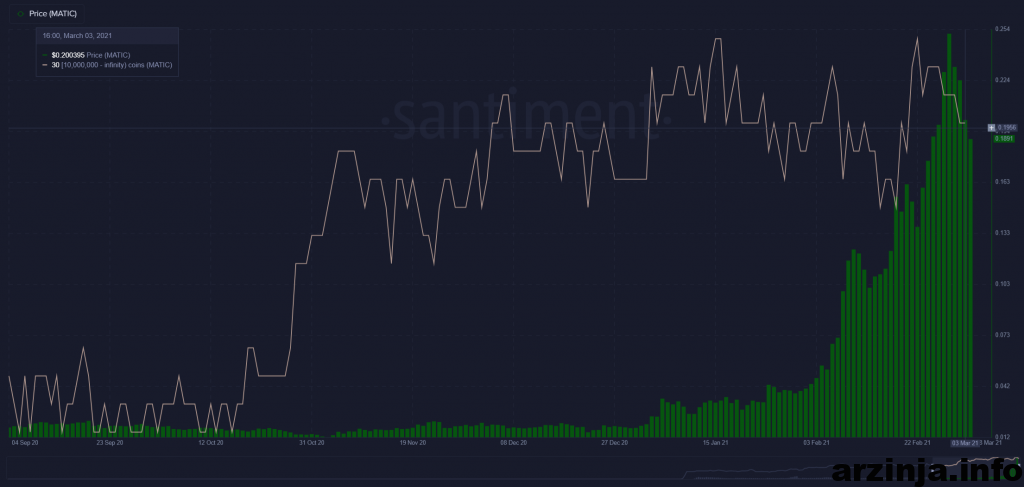Click the 0.103 value on price axis
This screenshot has width=1024, height=487.
(x=1001, y=284)
